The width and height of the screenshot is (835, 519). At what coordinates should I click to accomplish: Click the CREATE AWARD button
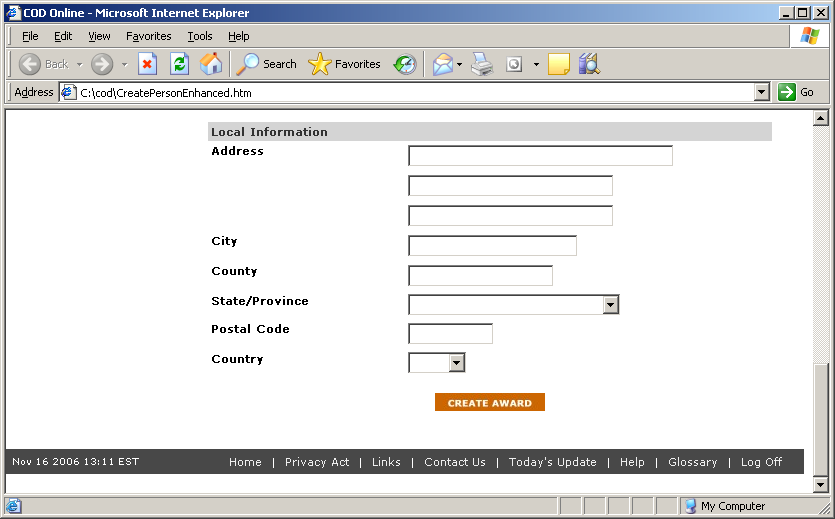tap(489, 402)
